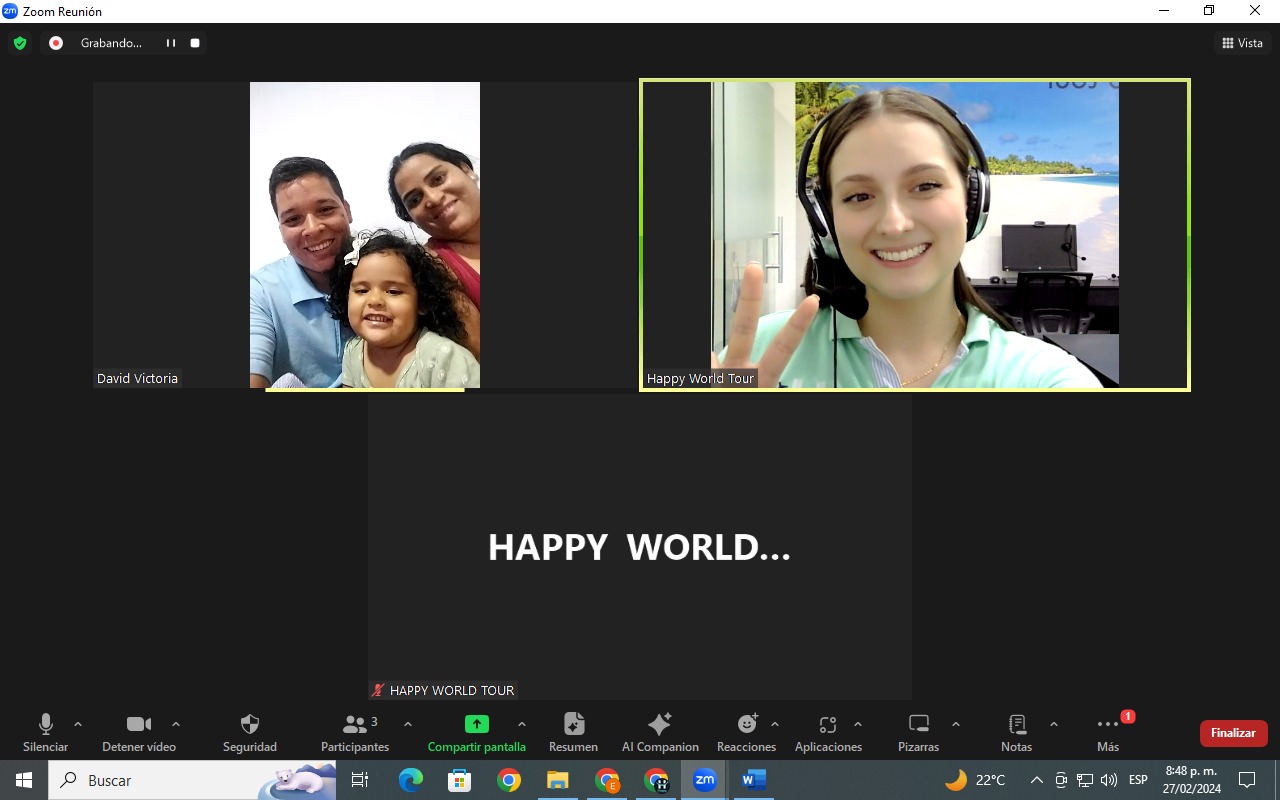1280x800 pixels.
Task: Click the Buscar taskbar search box
Action: point(192,780)
